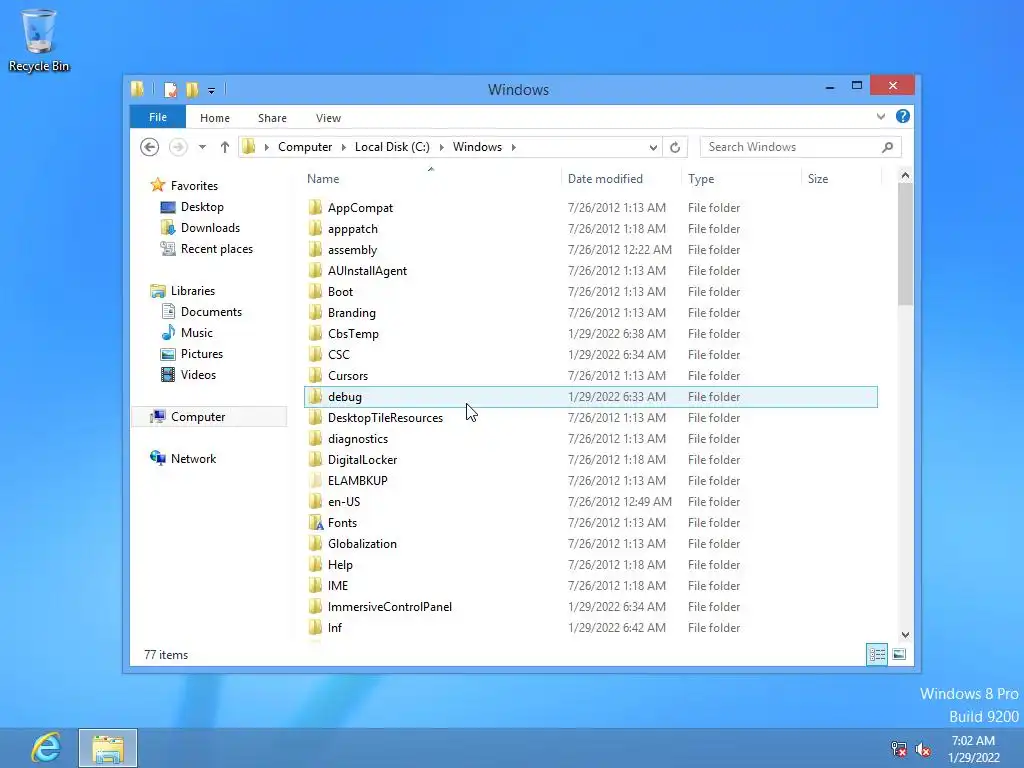Viewport: 1024px width, 768px height.
Task: Open the Recent locations dropdown arrow
Action: 202,147
